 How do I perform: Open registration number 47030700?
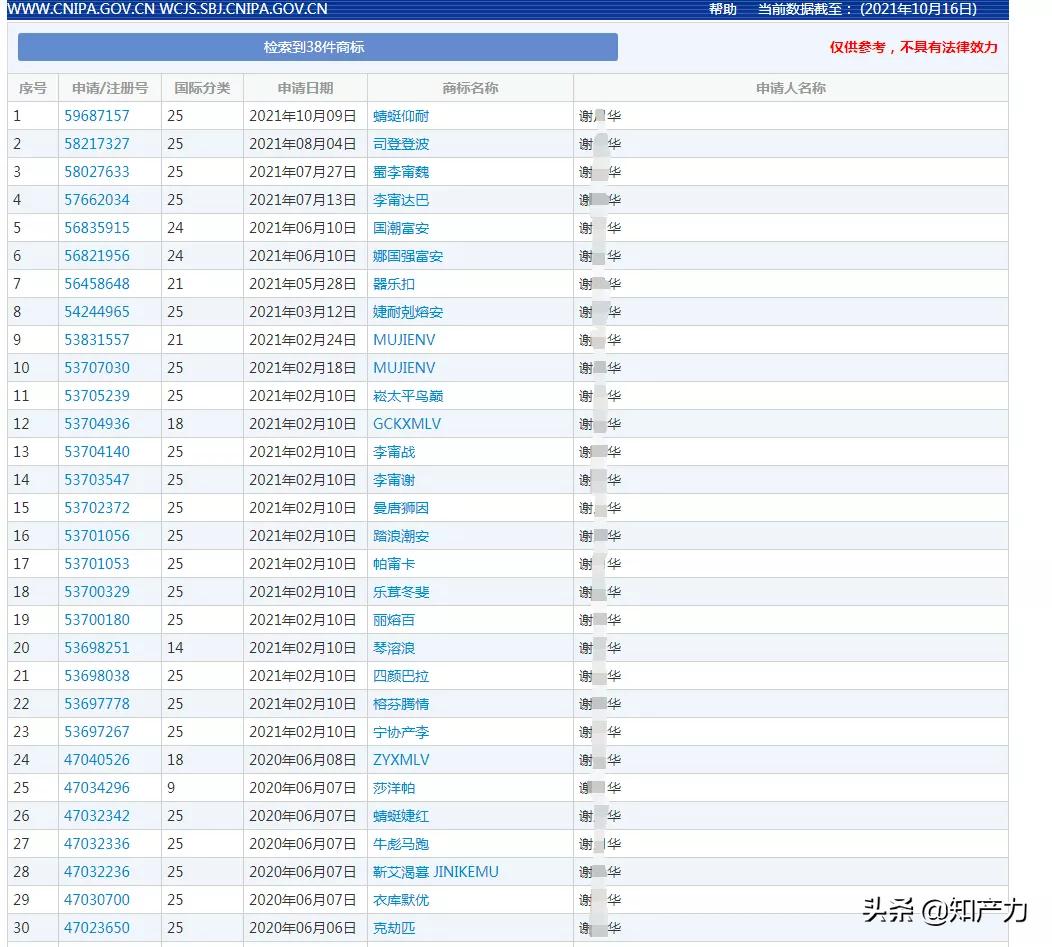coord(97,899)
